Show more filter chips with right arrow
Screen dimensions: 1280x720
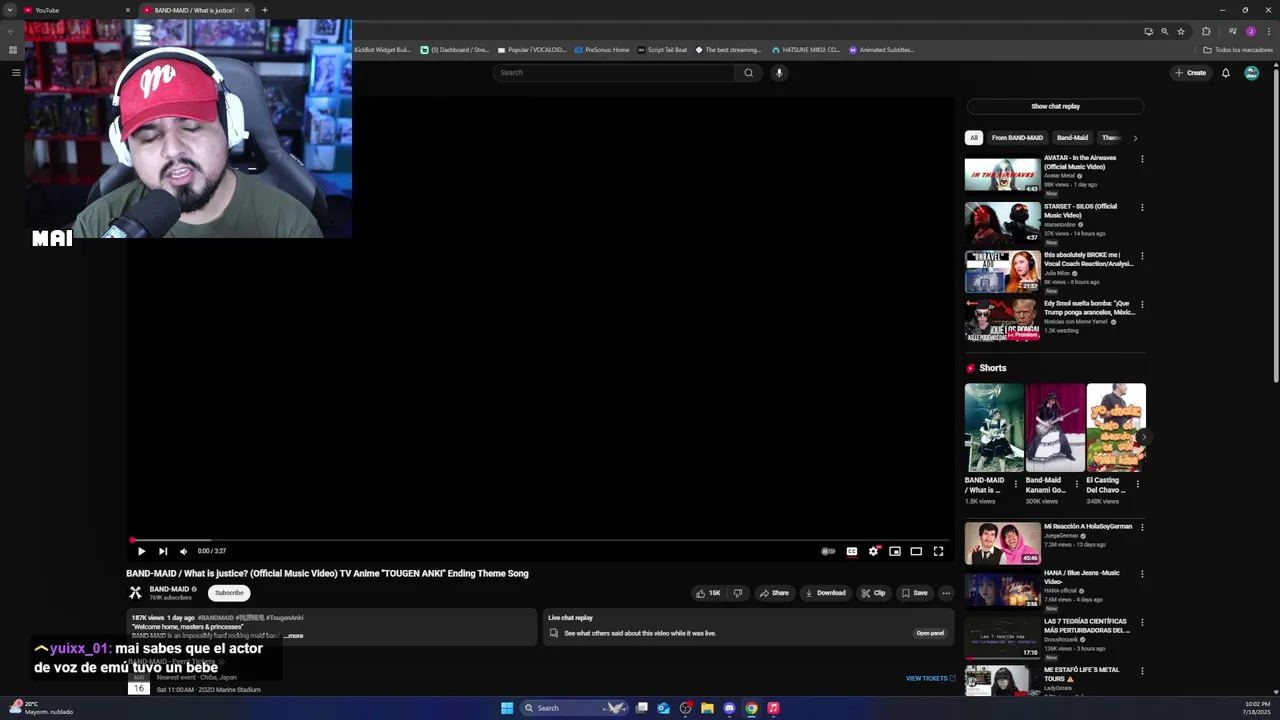coord(1135,138)
